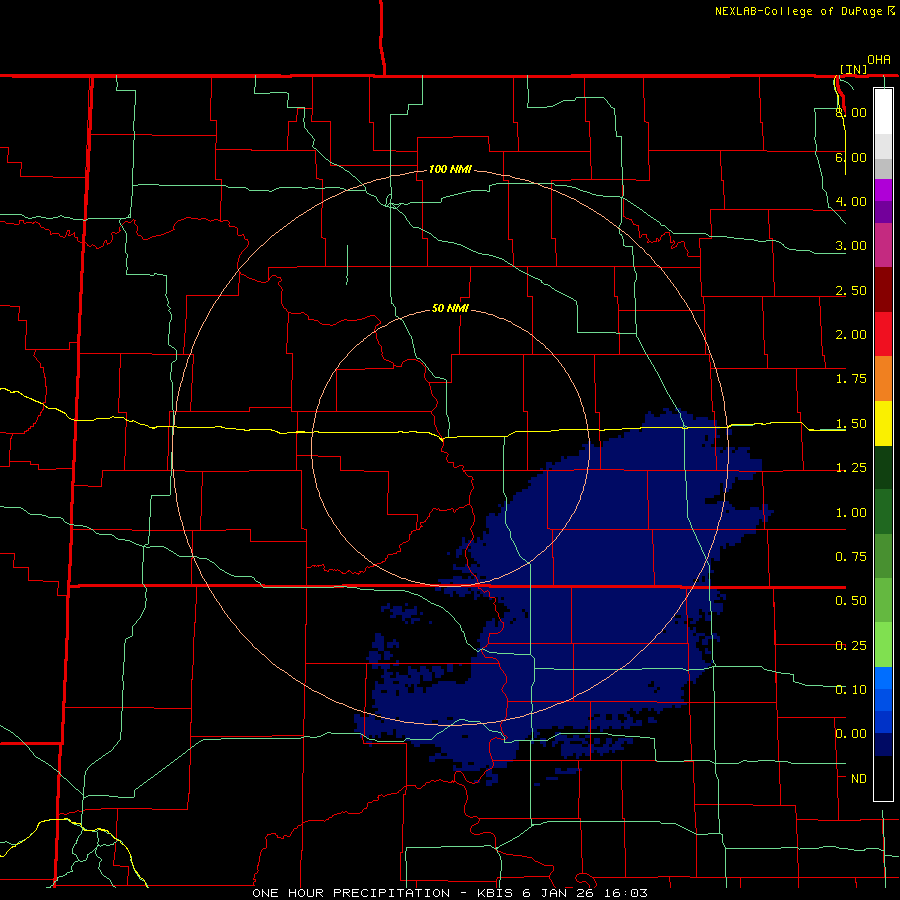Pick the dark red maroon legend swatch
Screen dimensions: 900x900
click(883, 290)
